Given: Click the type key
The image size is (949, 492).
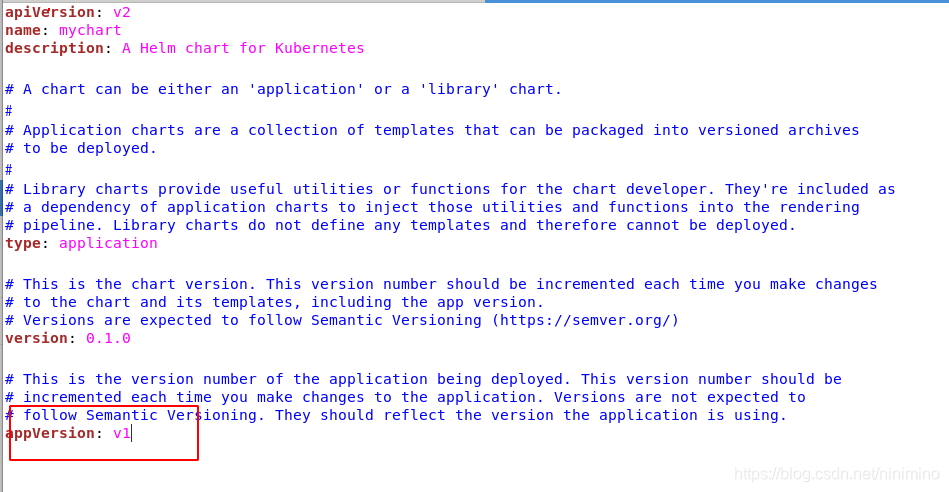Looking at the screenshot, I should click(x=22, y=243).
